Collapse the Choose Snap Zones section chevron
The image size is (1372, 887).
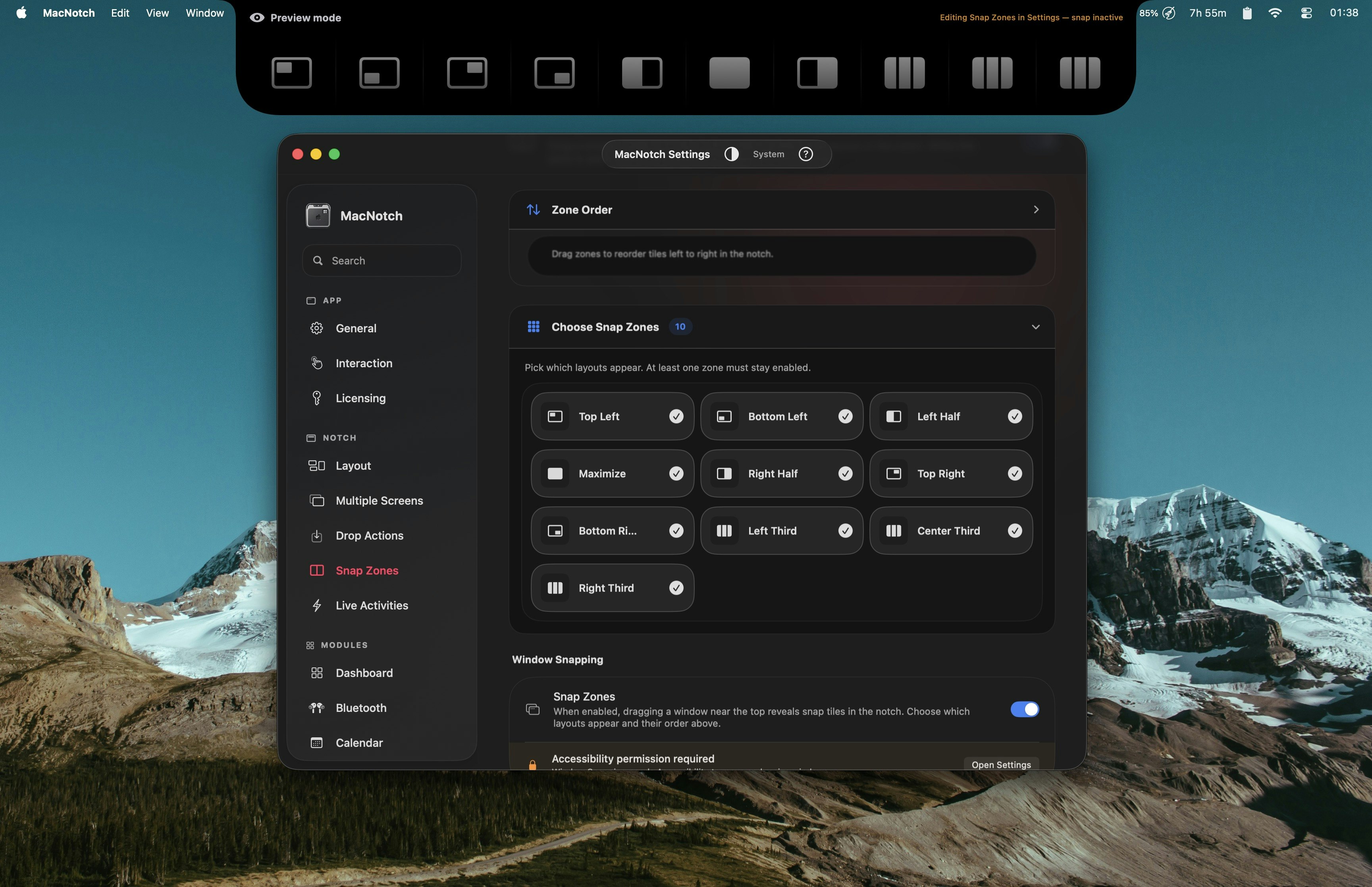[1036, 327]
